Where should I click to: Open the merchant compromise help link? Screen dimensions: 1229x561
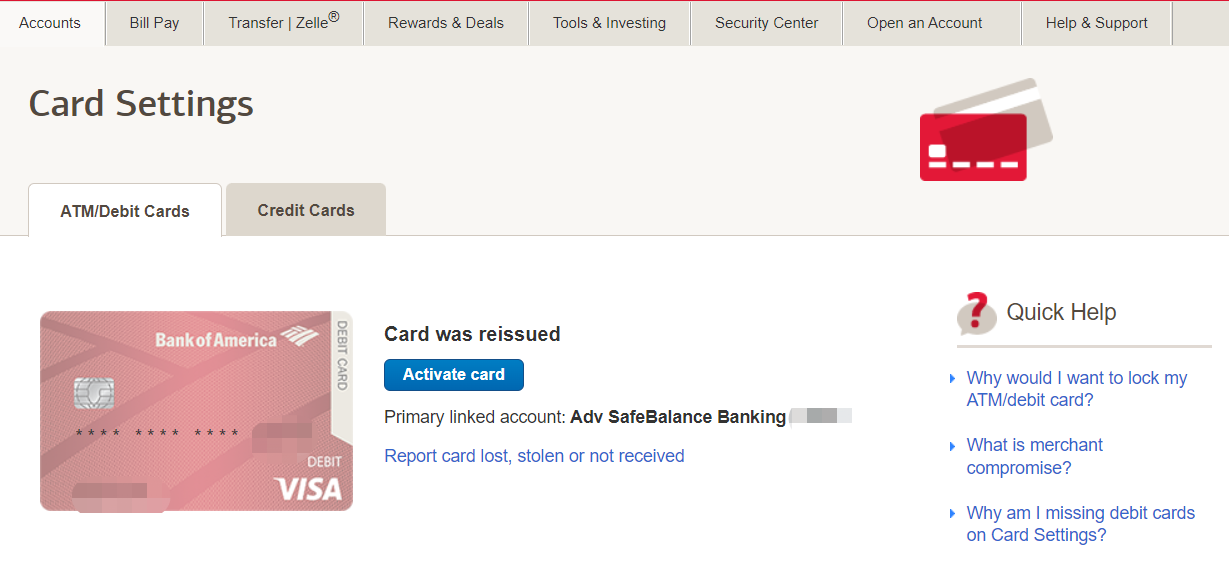click(1034, 456)
